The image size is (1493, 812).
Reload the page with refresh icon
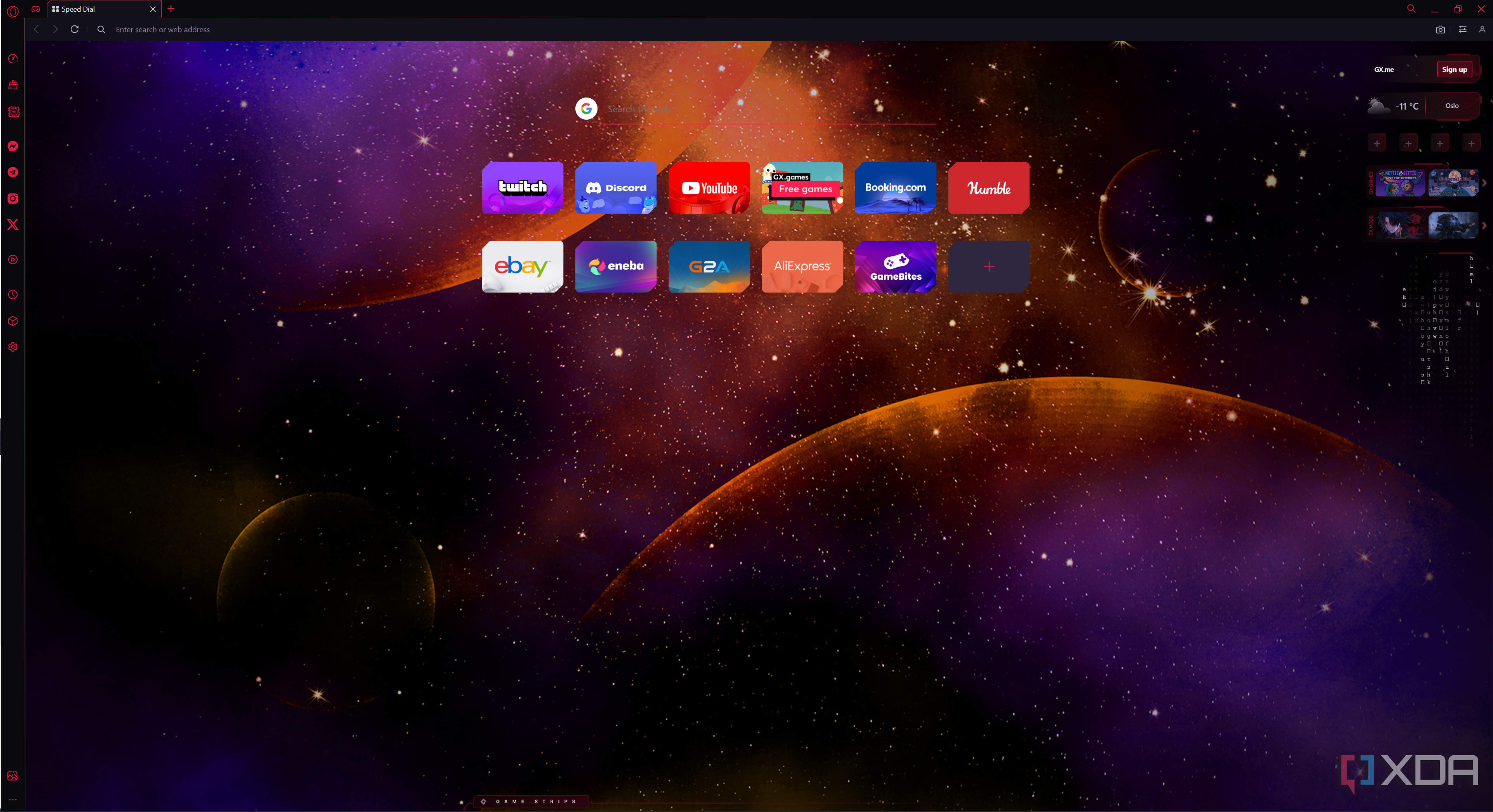pos(74,29)
